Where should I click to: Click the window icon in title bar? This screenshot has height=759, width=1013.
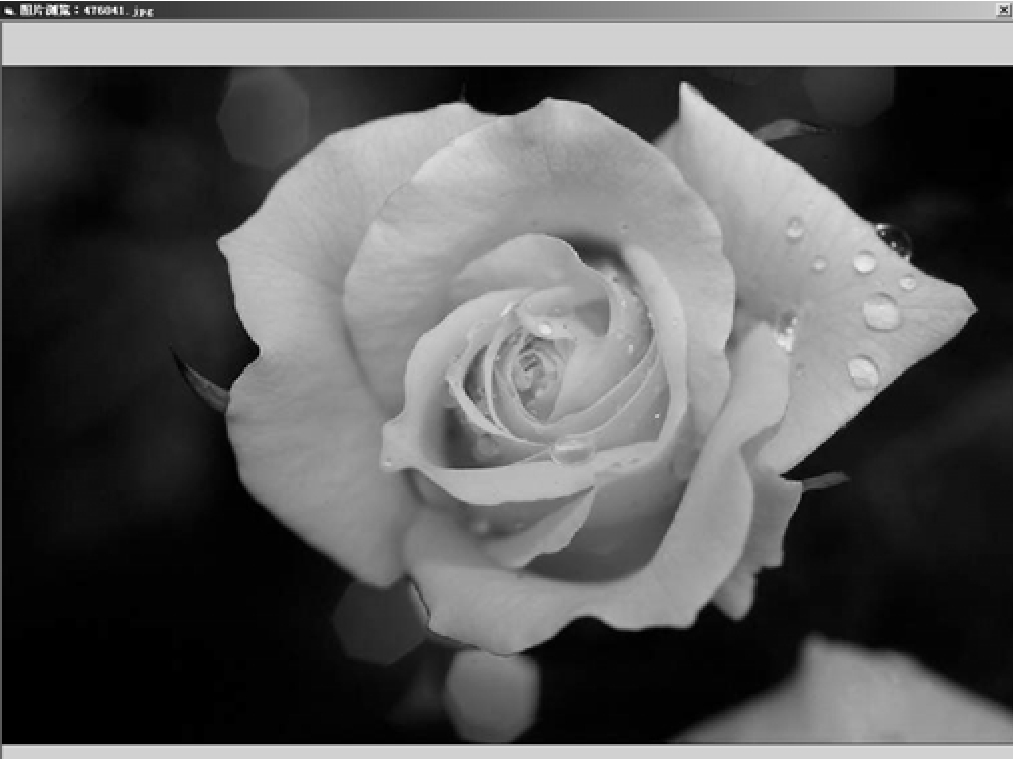[9, 11]
